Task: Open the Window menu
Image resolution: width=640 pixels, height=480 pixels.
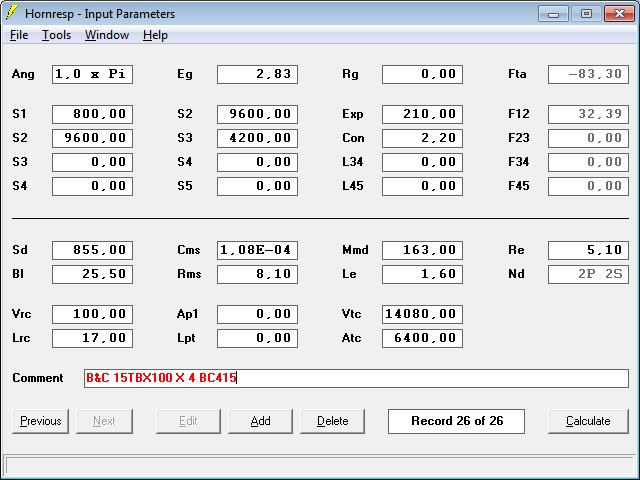Action: (107, 35)
